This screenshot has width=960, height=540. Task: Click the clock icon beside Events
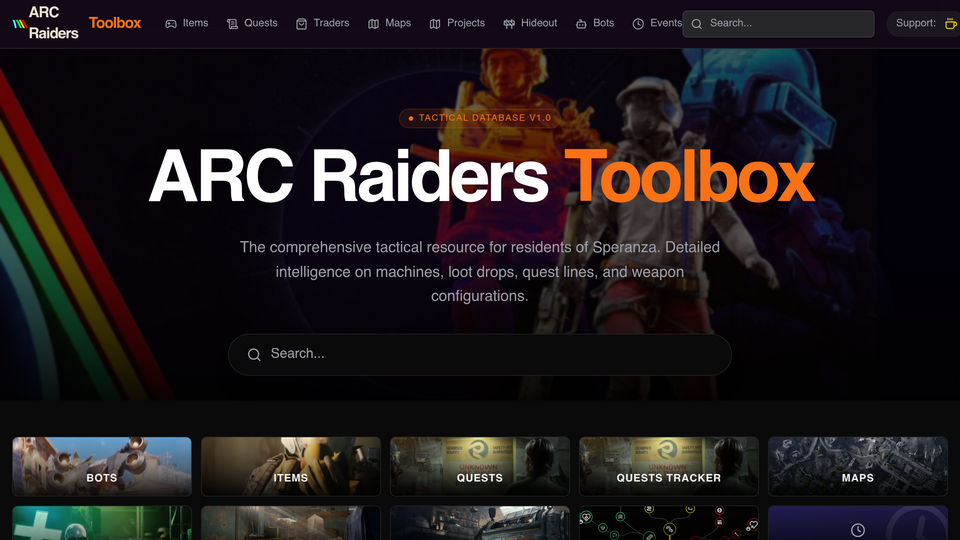coord(638,24)
